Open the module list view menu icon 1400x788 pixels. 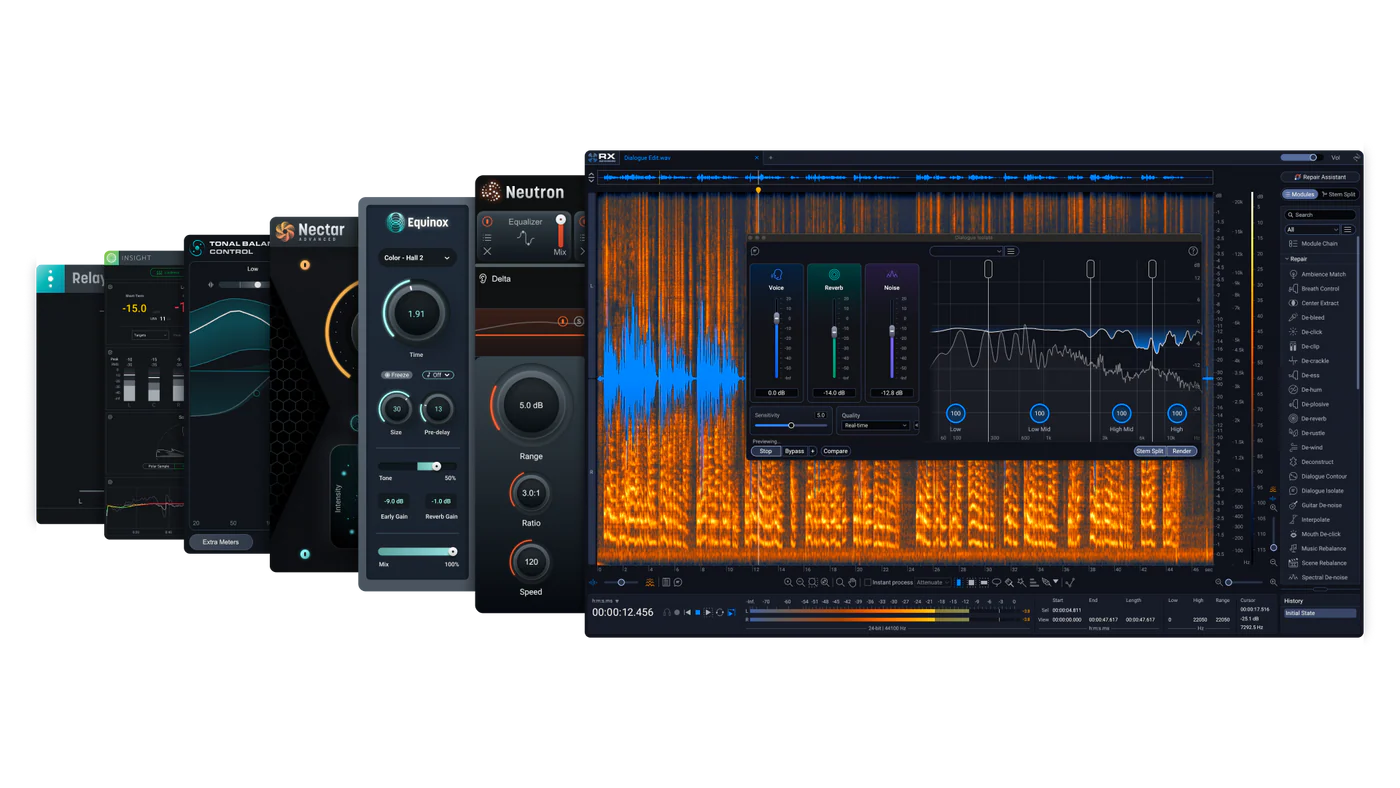pos(1348,230)
